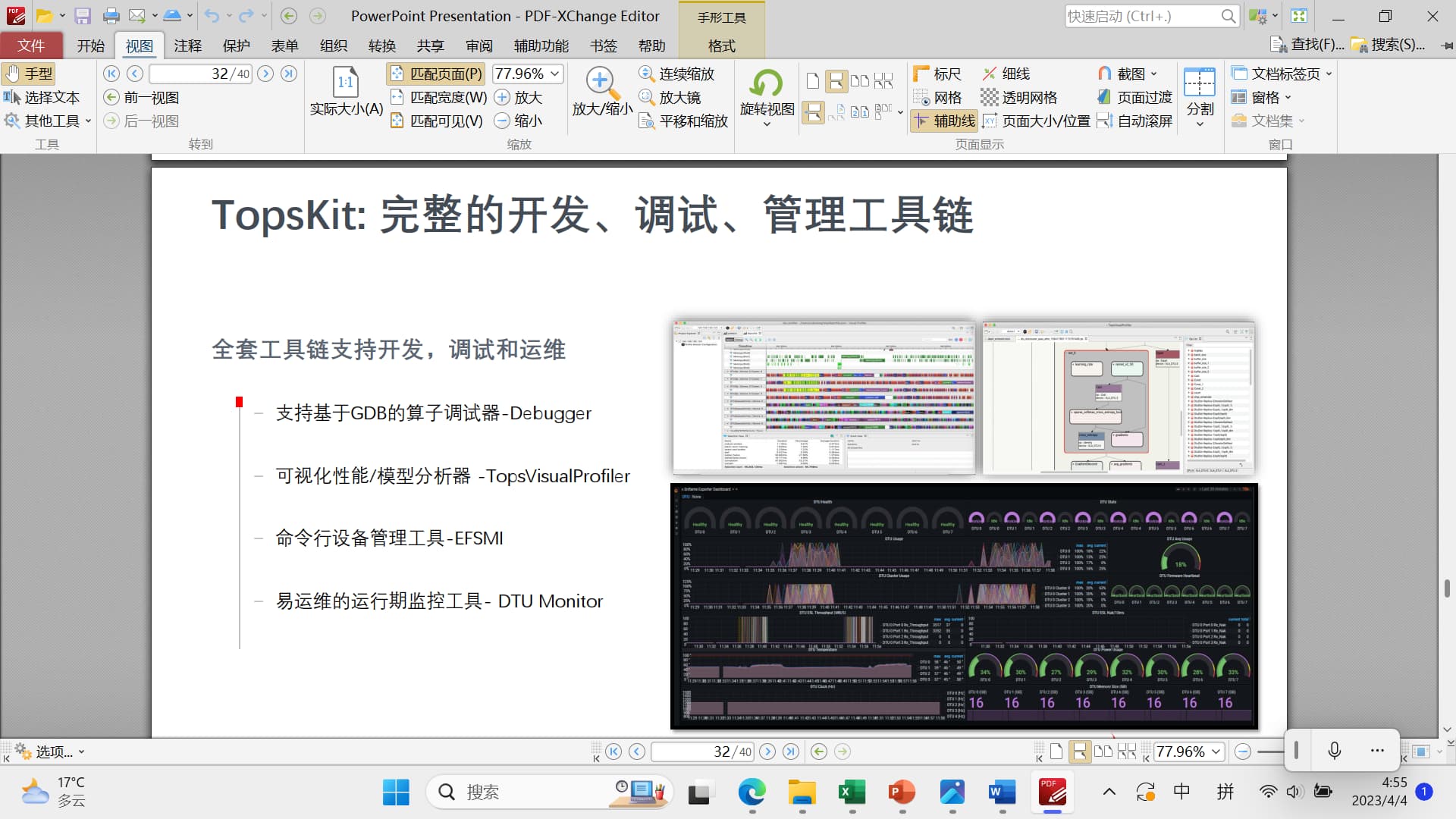Toggle the 辅助线 guides display
This screenshot has height=819, width=1456.
coord(944,121)
